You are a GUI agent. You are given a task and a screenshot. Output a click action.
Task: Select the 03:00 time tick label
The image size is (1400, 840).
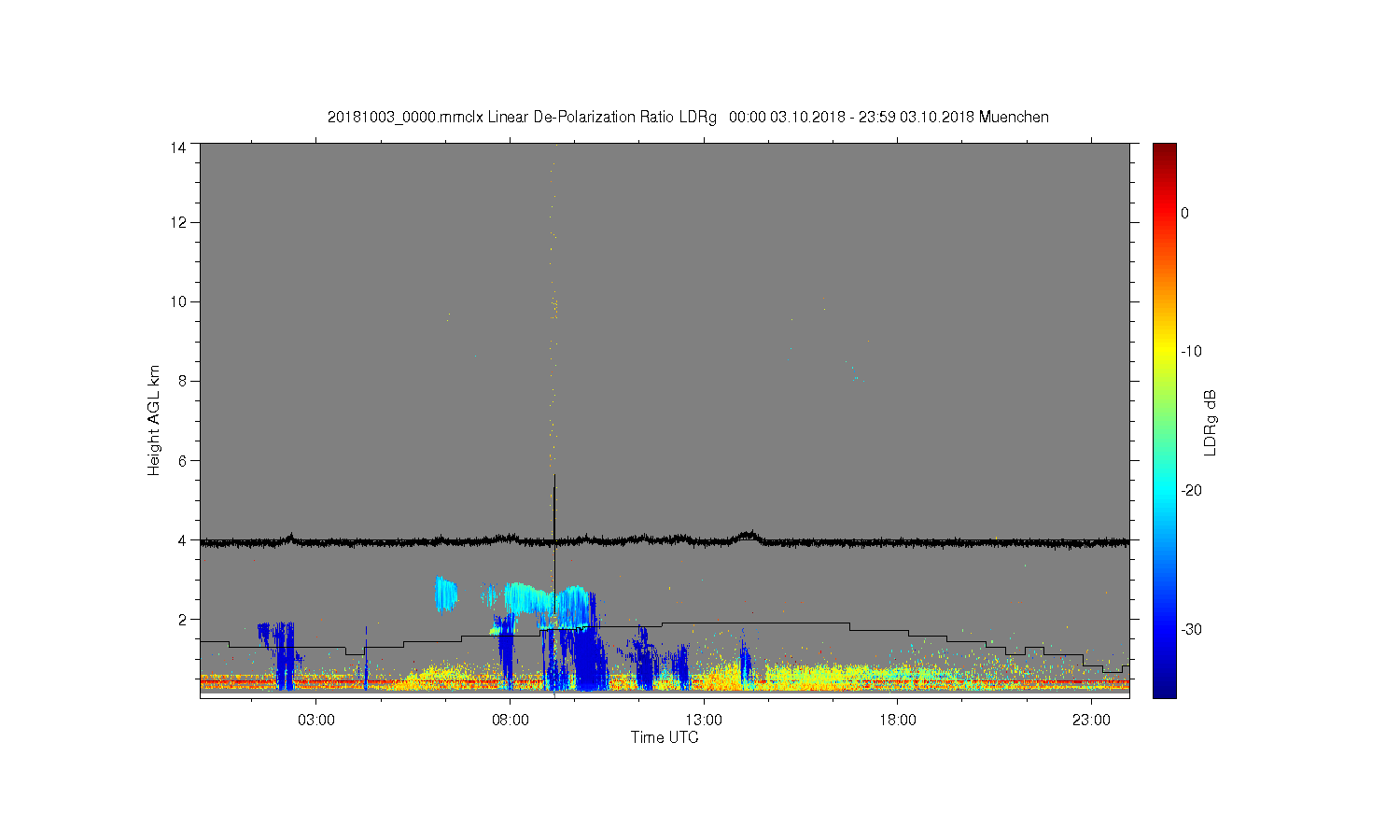[x=316, y=721]
